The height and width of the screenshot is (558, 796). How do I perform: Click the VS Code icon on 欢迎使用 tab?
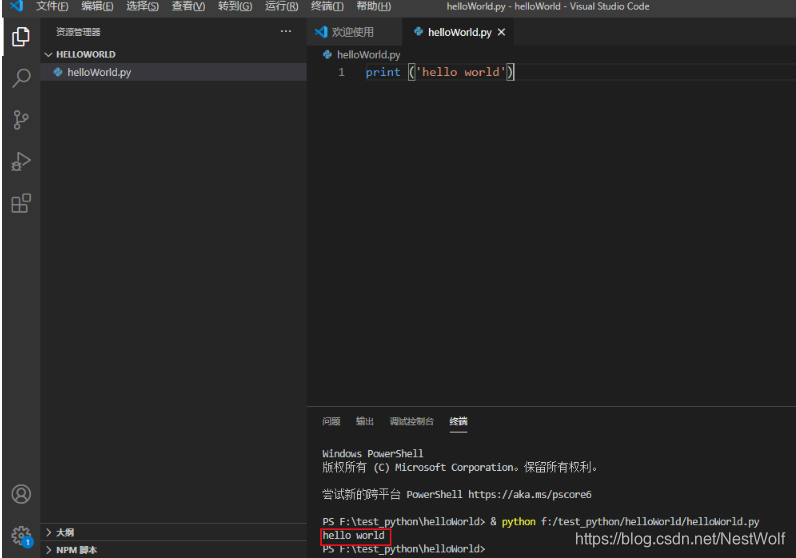point(321,32)
